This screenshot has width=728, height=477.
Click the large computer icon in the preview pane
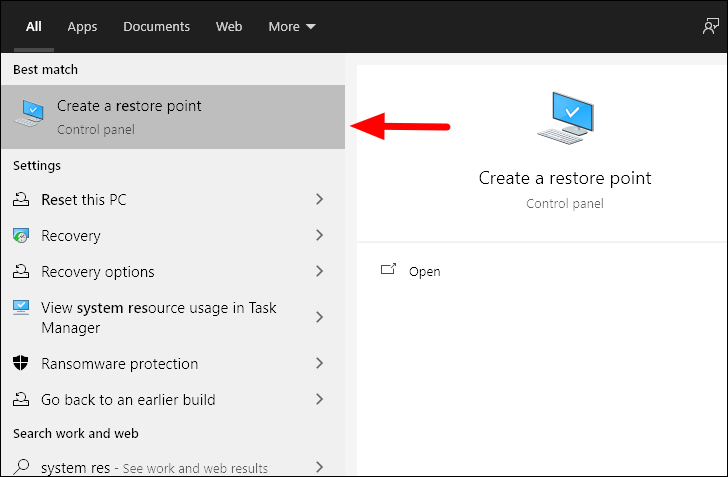click(x=565, y=118)
